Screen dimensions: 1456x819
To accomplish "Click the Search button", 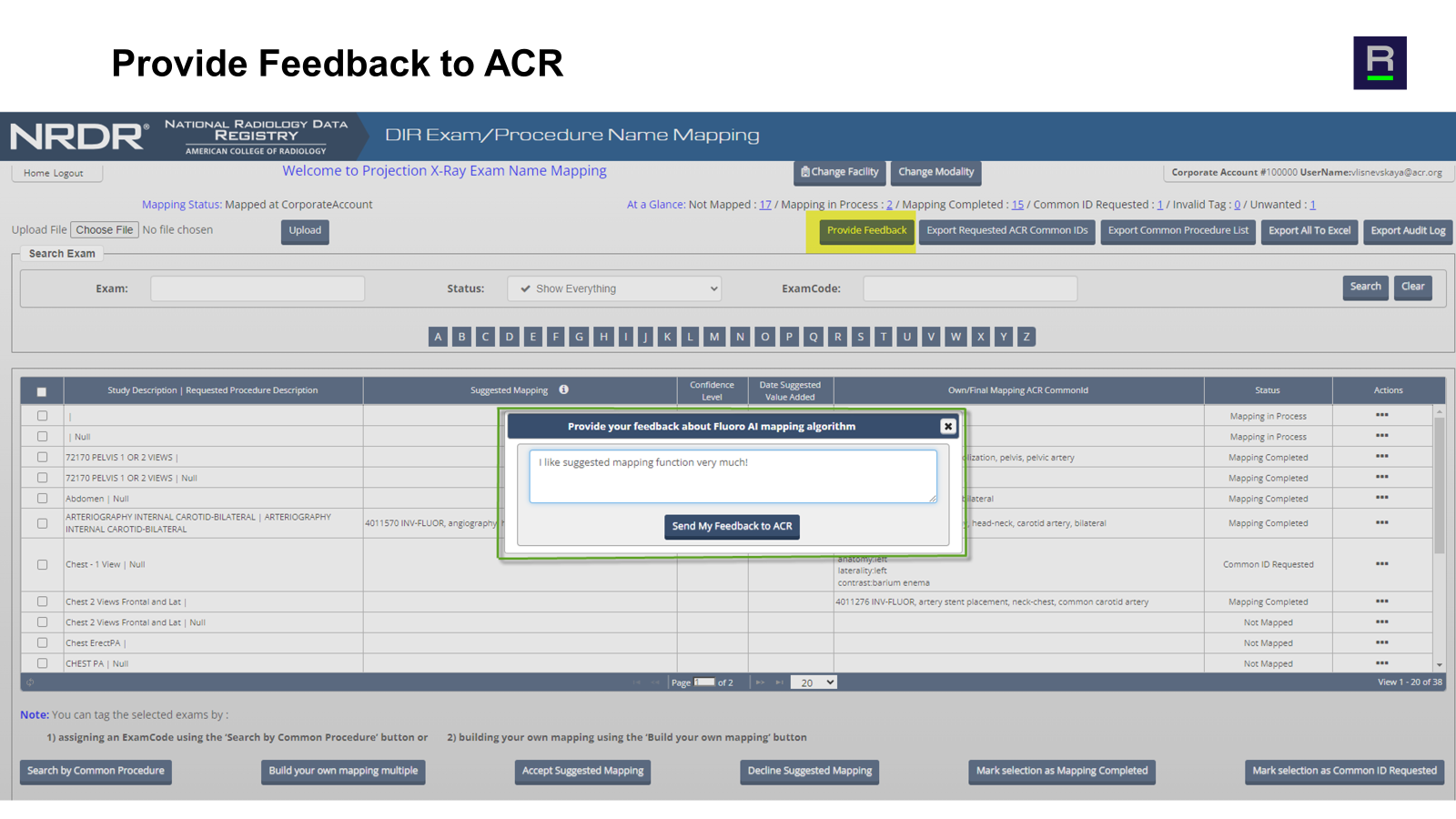I will pos(1365,288).
